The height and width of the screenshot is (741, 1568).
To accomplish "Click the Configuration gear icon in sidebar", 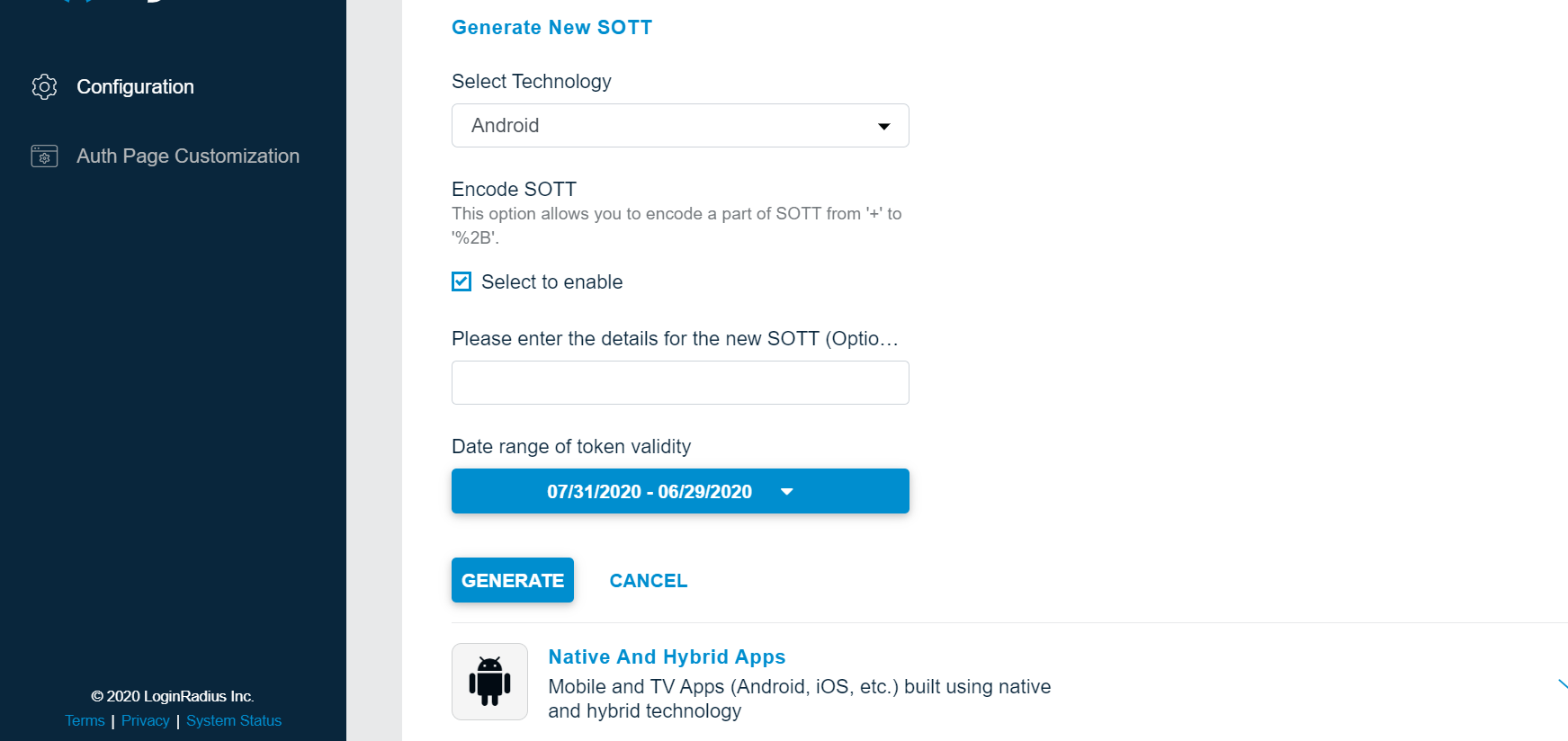I will click(x=43, y=86).
